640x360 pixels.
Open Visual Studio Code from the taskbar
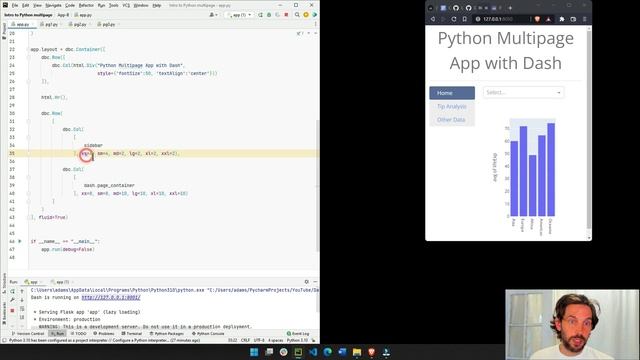coord(313,352)
